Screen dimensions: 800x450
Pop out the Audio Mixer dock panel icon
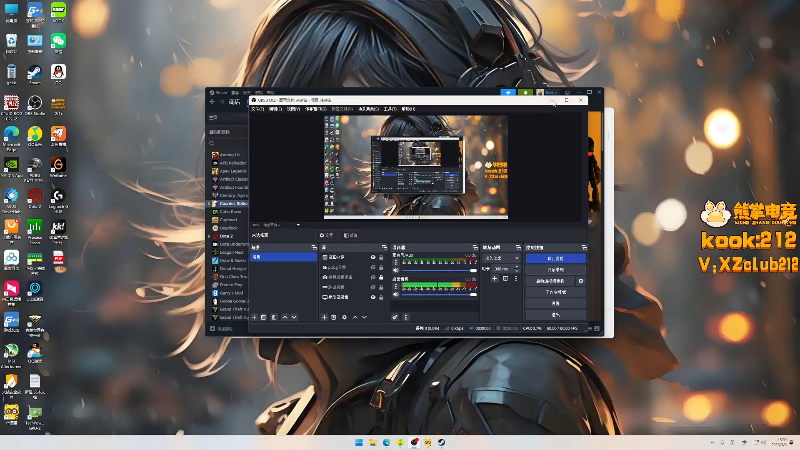[475, 247]
